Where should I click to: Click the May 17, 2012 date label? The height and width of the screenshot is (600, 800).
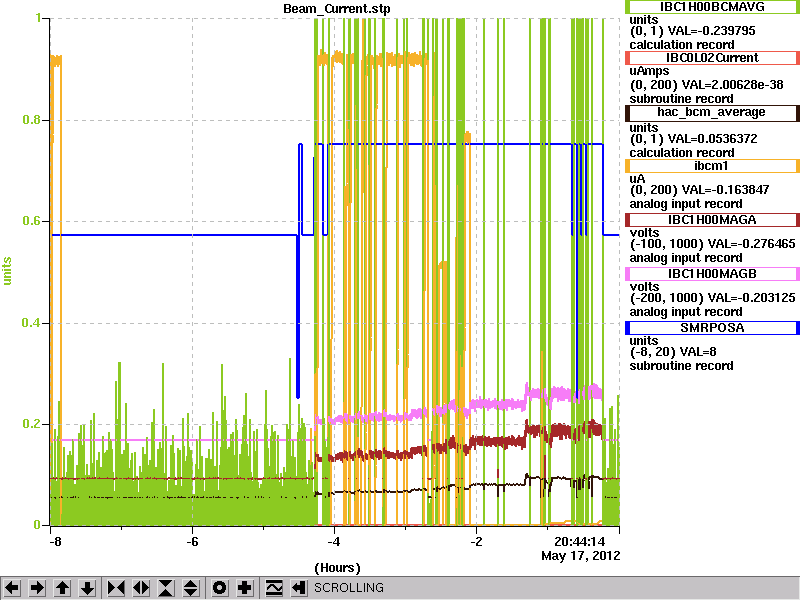point(581,556)
